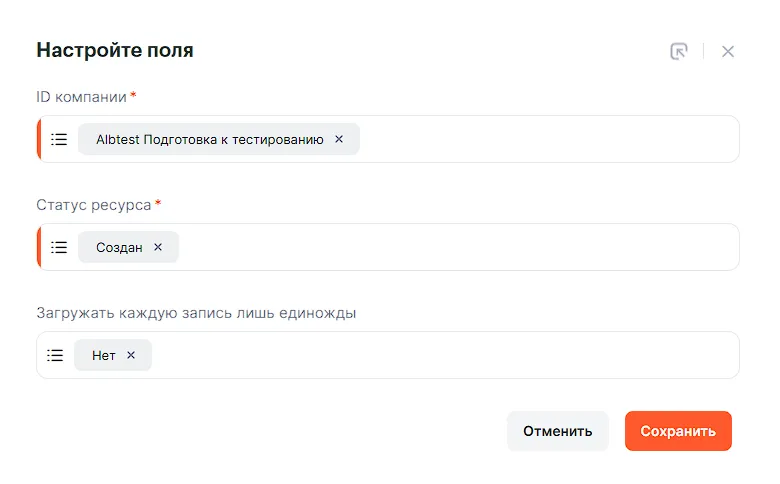Click the list icon in Статус ресурса field

(x=59, y=247)
